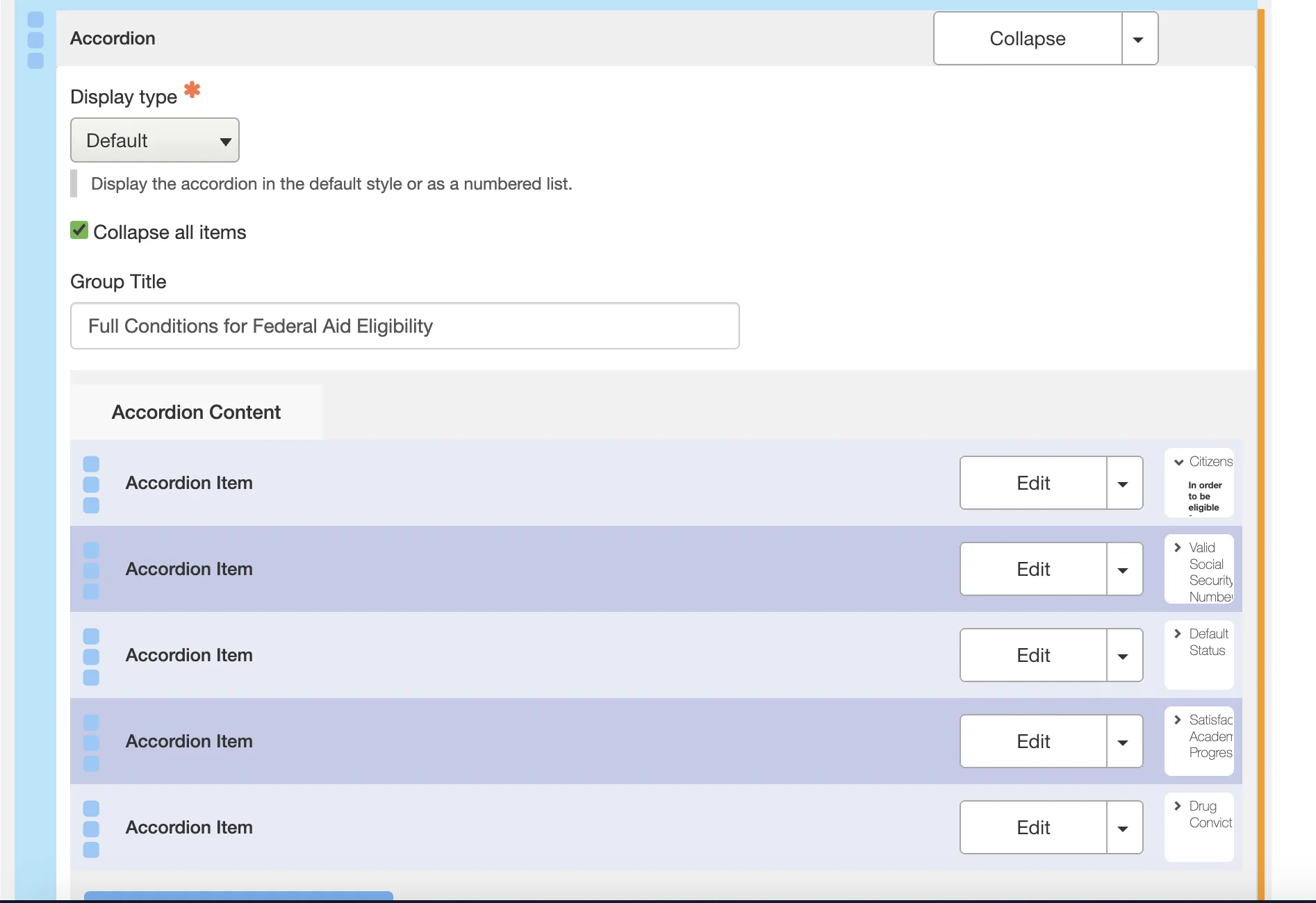The width and height of the screenshot is (1316, 903).
Task: Open Edit dropdown arrow for Default Status item
Action: [1124, 656]
